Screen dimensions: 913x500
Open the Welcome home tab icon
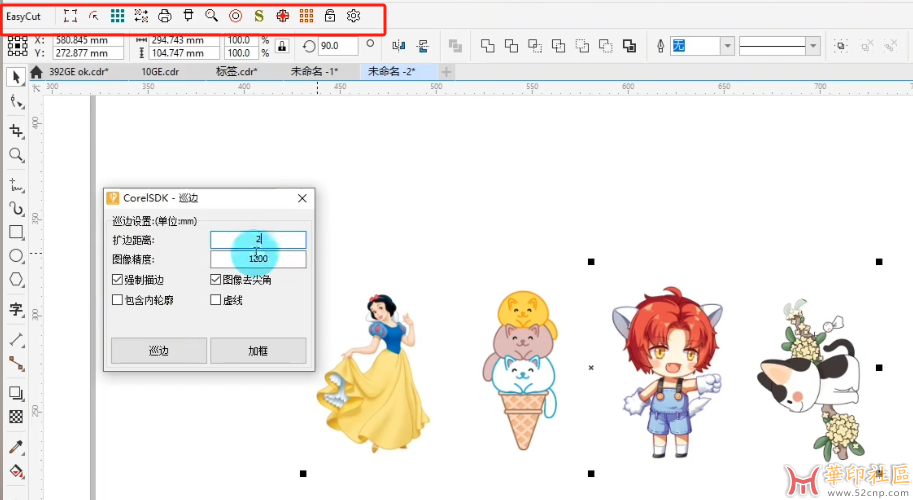tap(36, 72)
